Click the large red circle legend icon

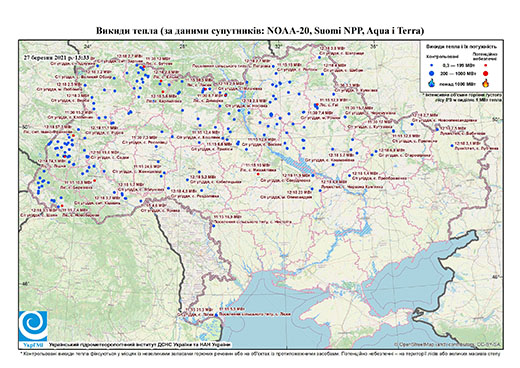pos(486,74)
